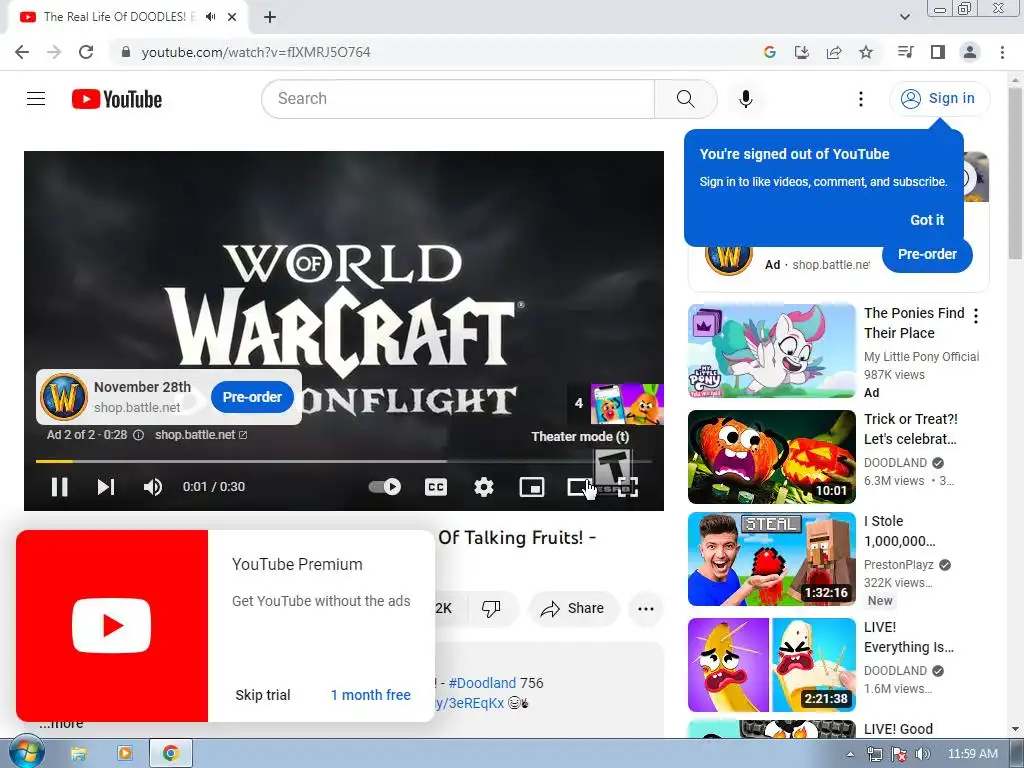The height and width of the screenshot is (768, 1024).
Task: Share the video
Action: tap(572, 609)
